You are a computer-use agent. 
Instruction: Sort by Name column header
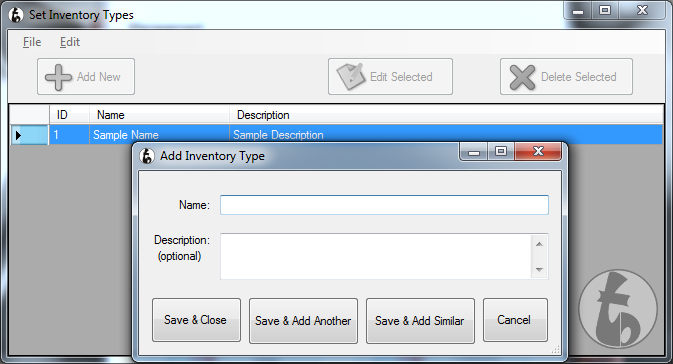159,115
